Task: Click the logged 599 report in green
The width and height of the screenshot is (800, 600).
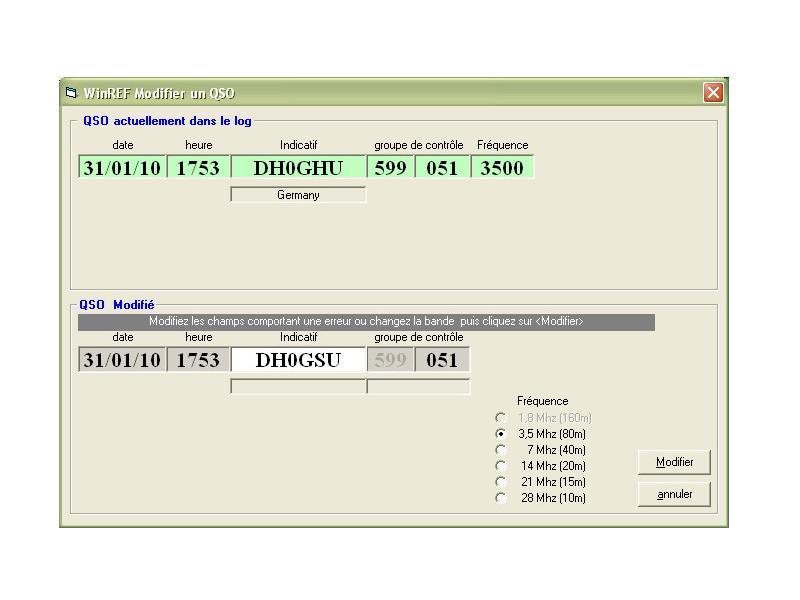Action: point(390,167)
